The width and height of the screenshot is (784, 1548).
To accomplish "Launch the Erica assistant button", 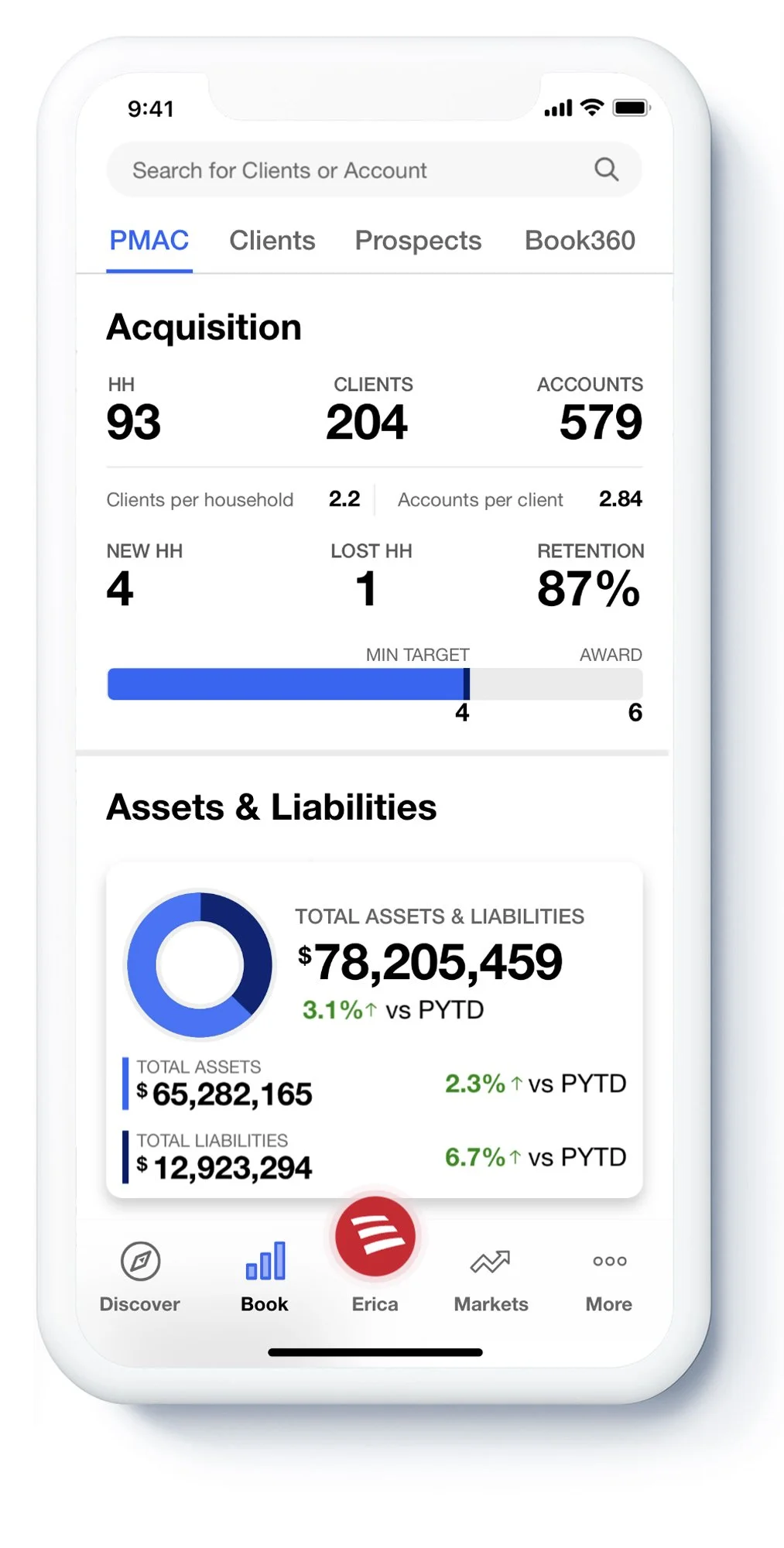I will pos(375,1236).
